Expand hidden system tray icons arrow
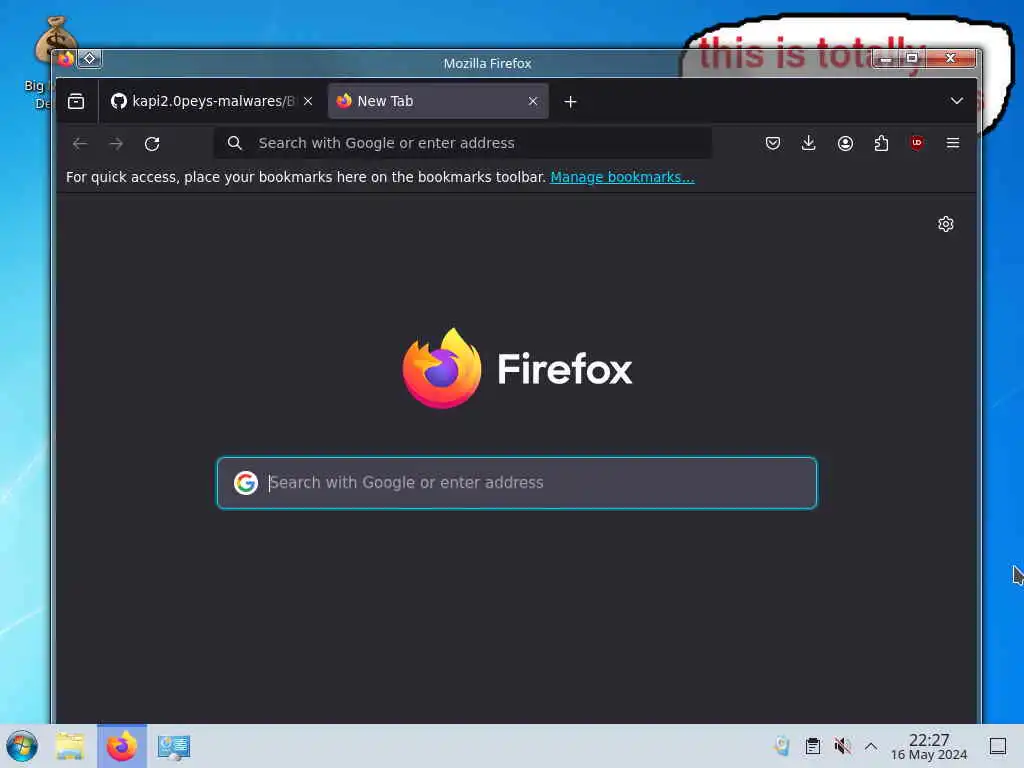The height and width of the screenshot is (768, 1024). (x=871, y=746)
